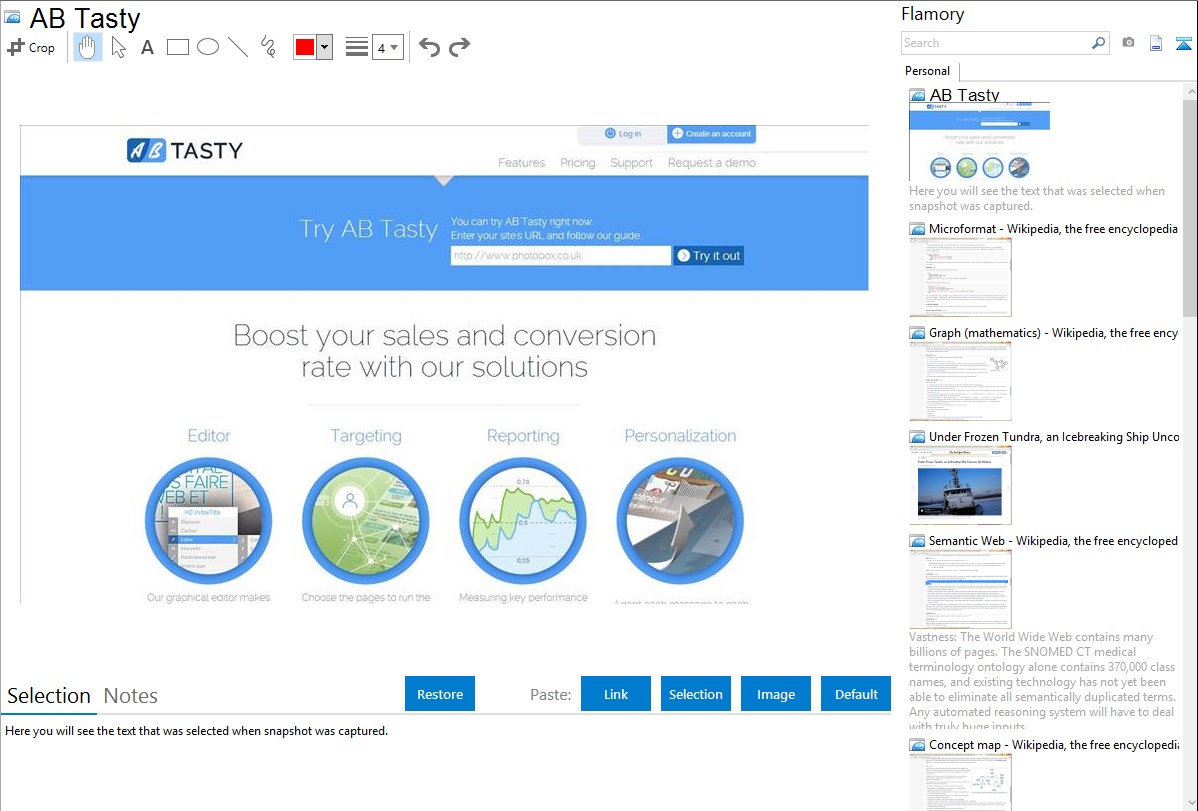
Task: Click the icon beside Under Frozen Tundra title
Action: [x=917, y=436]
